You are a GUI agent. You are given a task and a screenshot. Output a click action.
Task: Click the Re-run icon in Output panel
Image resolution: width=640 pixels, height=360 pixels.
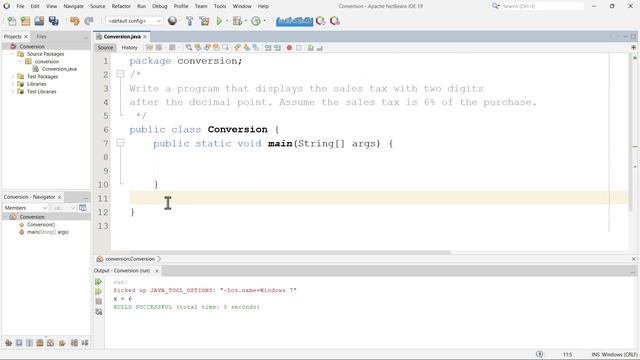(98, 282)
